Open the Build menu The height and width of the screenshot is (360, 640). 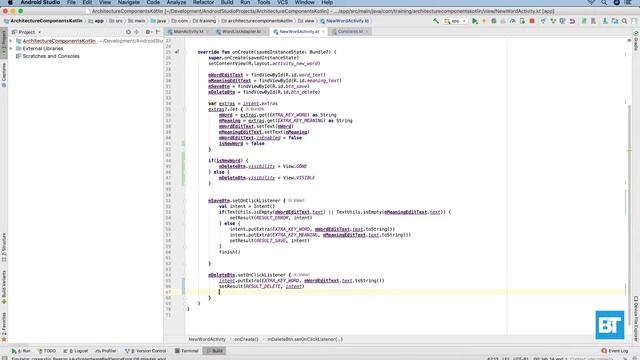[x=227, y=2]
